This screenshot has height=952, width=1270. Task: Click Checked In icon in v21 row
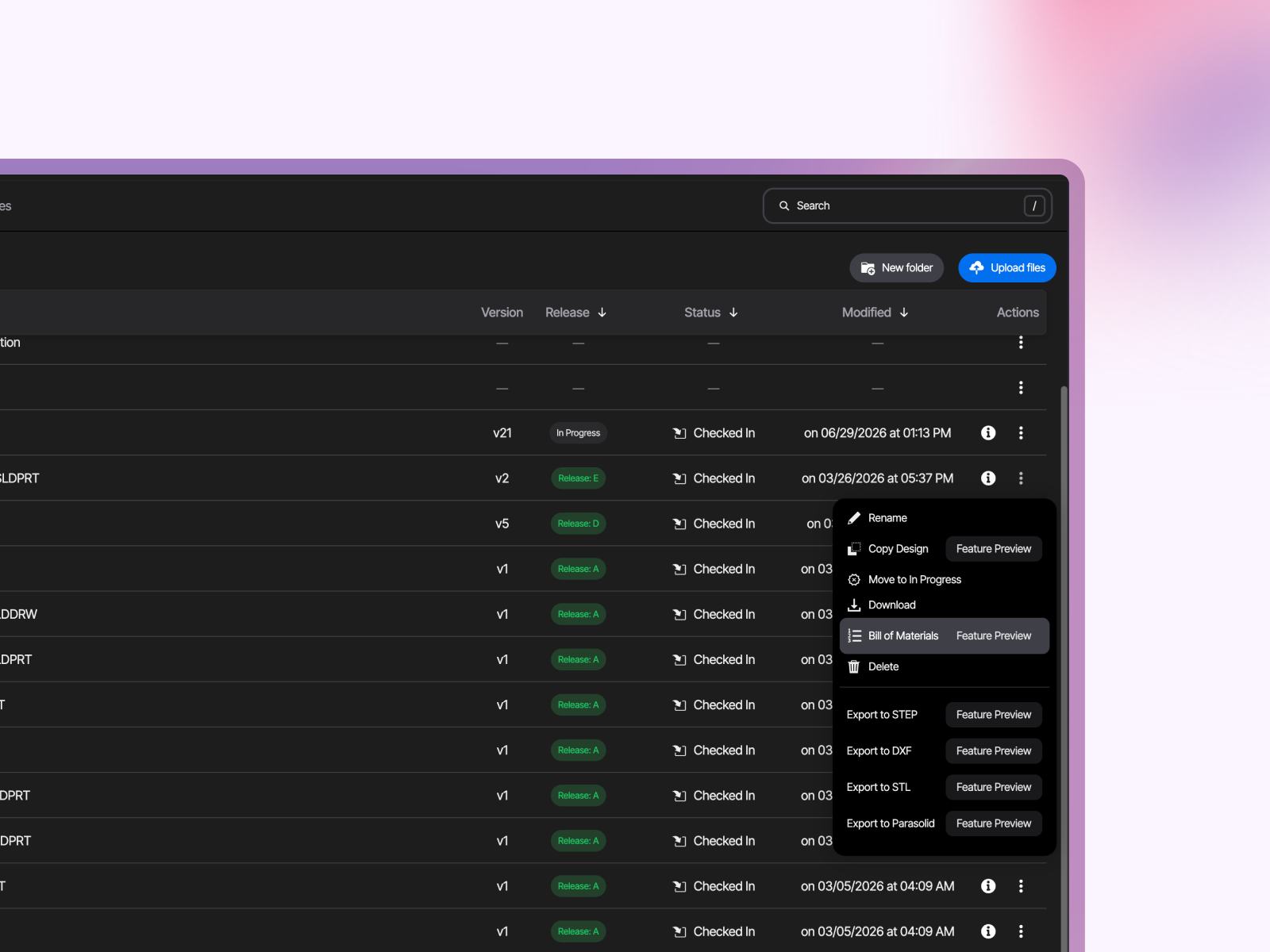pyautogui.click(x=679, y=433)
